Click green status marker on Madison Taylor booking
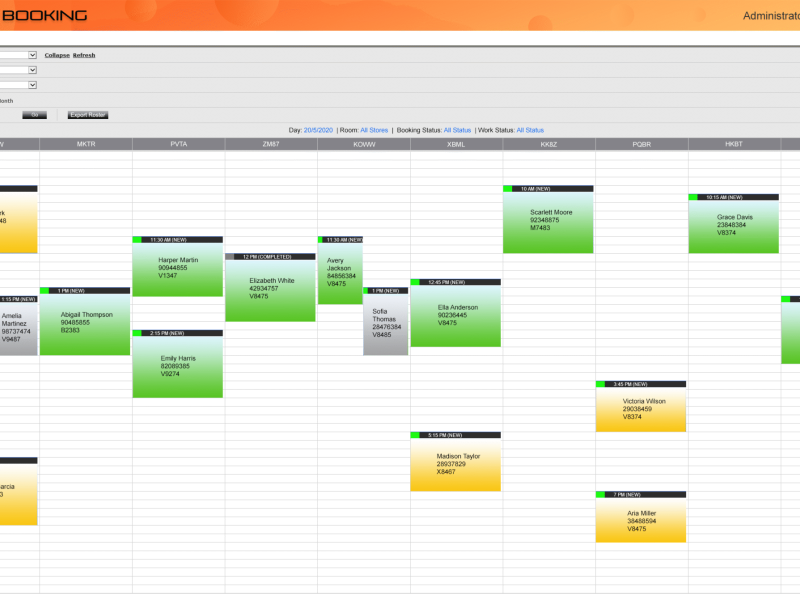Screen dimensions: 800x600 [x=415, y=435]
